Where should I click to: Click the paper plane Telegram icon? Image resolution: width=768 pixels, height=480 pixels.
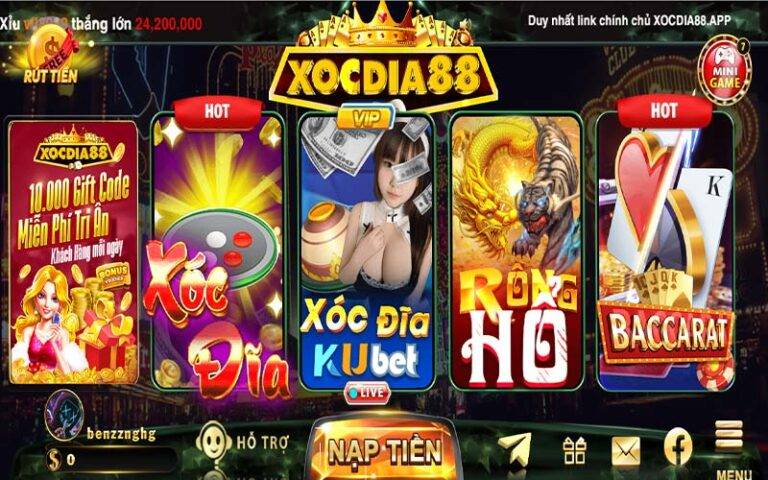pyautogui.click(x=514, y=449)
